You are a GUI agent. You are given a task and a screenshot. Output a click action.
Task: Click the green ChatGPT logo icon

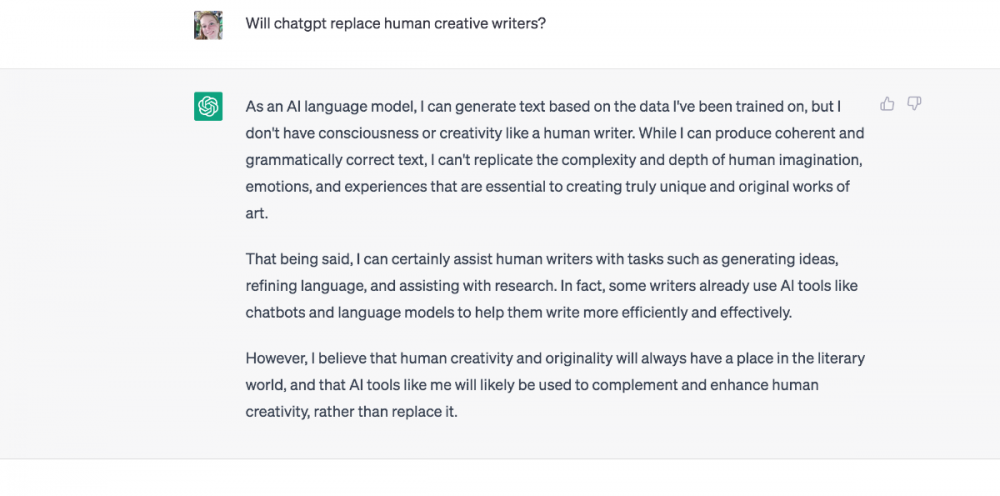tap(208, 106)
